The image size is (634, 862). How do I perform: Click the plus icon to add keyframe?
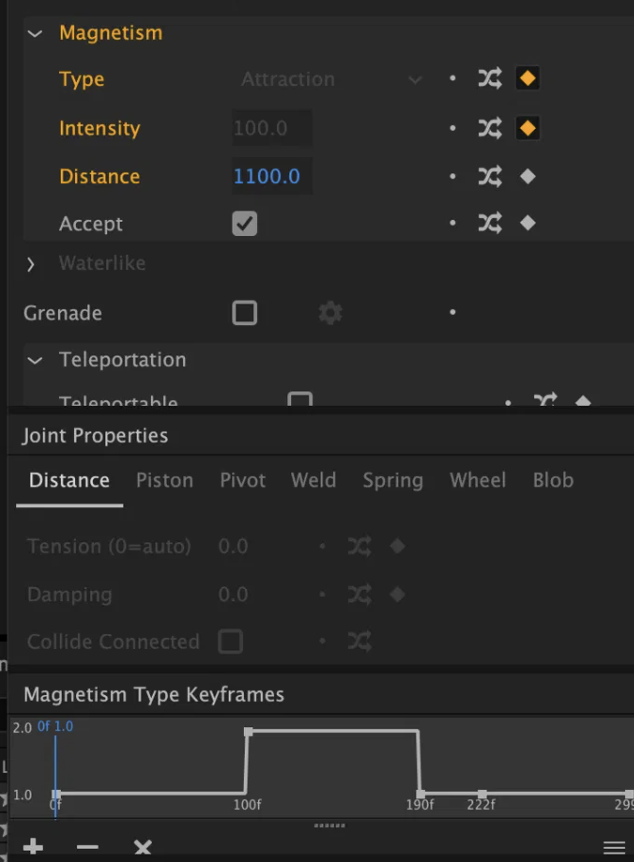click(33, 847)
